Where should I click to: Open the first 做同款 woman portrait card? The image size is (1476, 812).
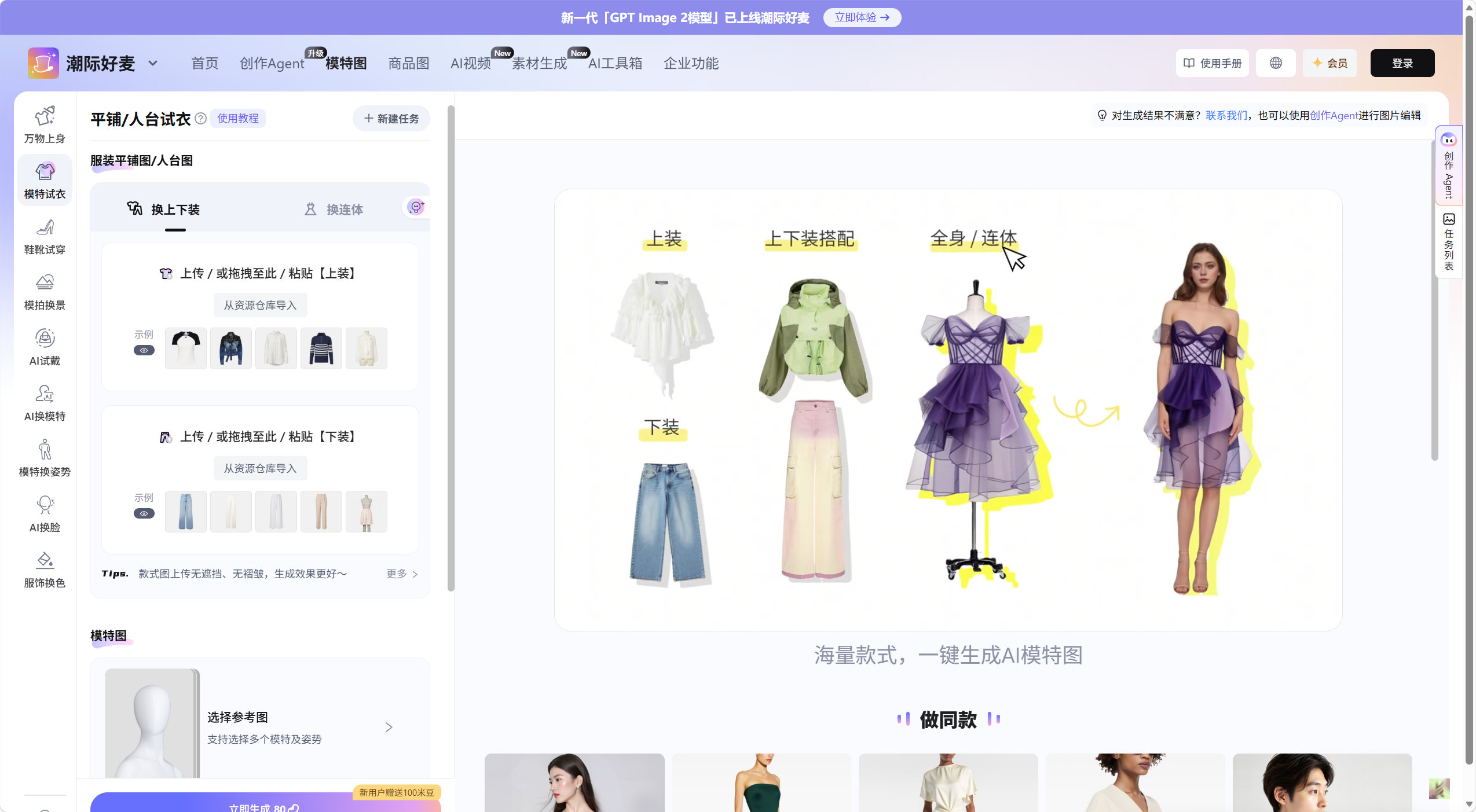574,782
